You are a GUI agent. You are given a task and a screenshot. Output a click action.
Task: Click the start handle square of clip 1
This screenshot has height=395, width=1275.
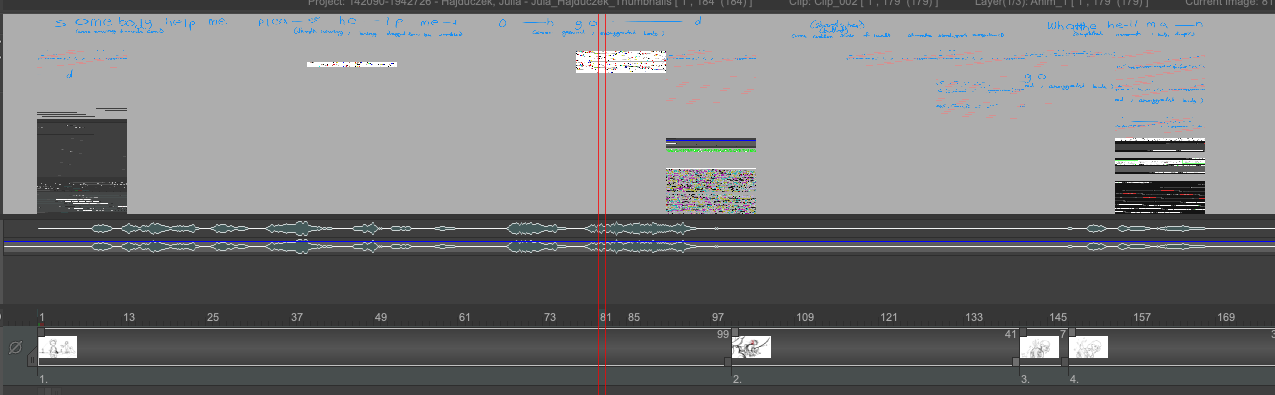(x=41, y=332)
